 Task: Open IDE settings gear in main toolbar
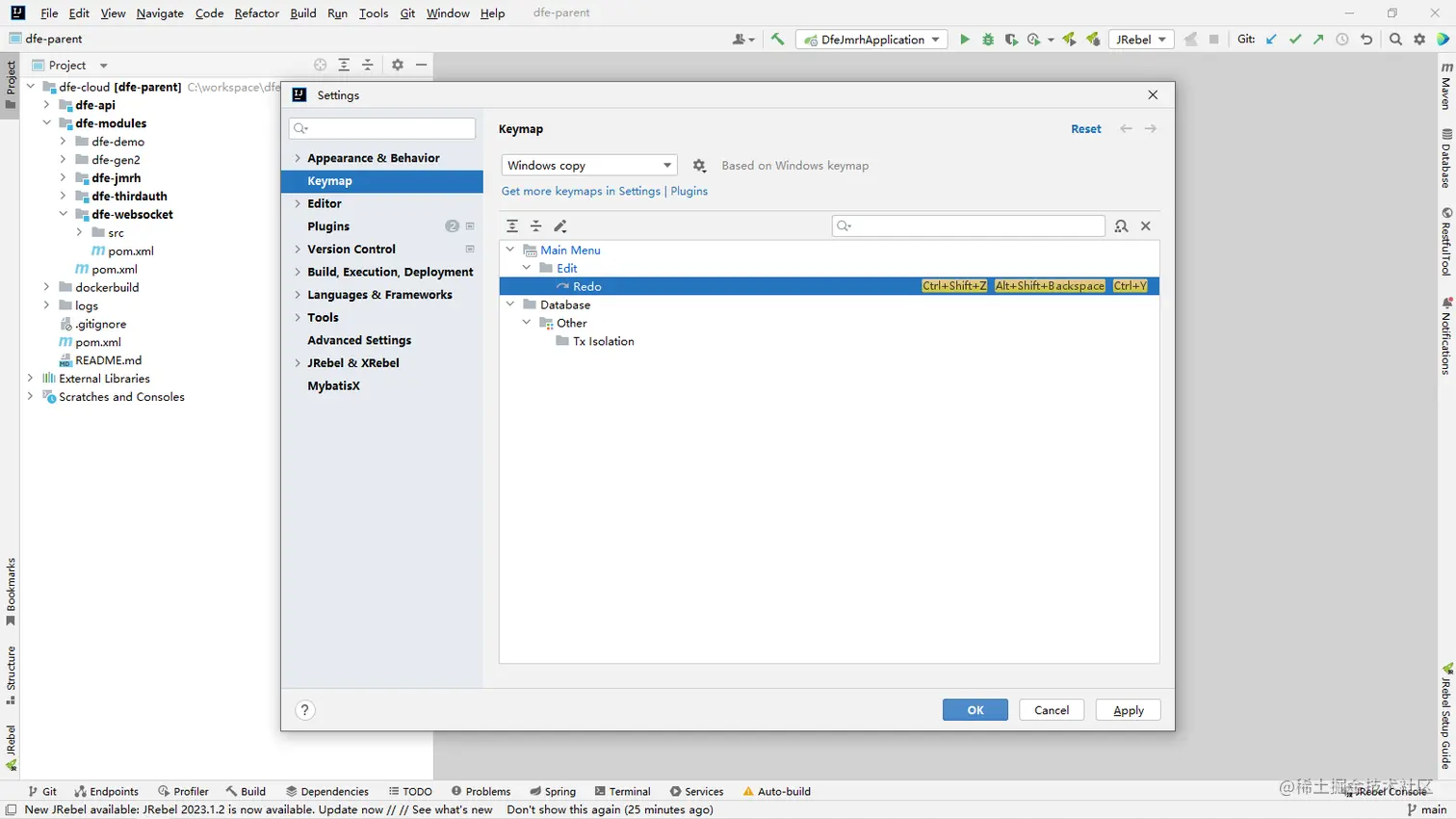coord(1419,40)
